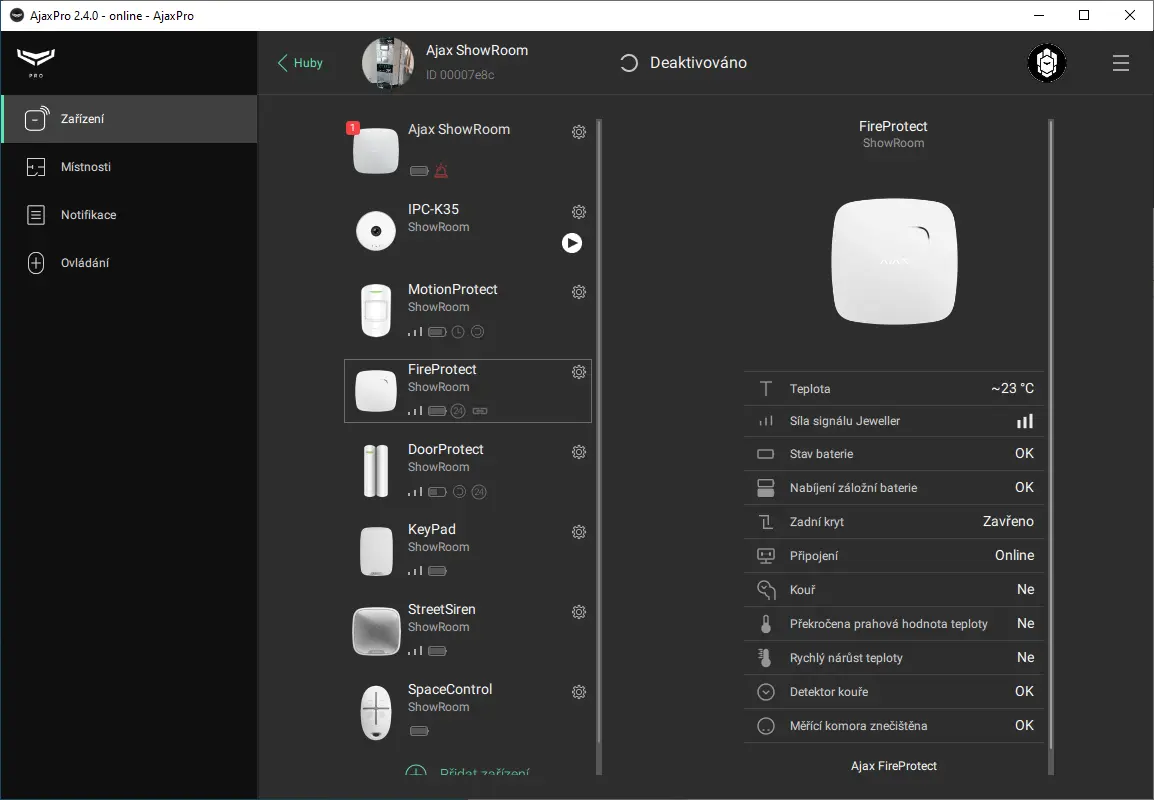Select the IPC-K35 device
This screenshot has height=800, width=1154.
tap(468, 230)
